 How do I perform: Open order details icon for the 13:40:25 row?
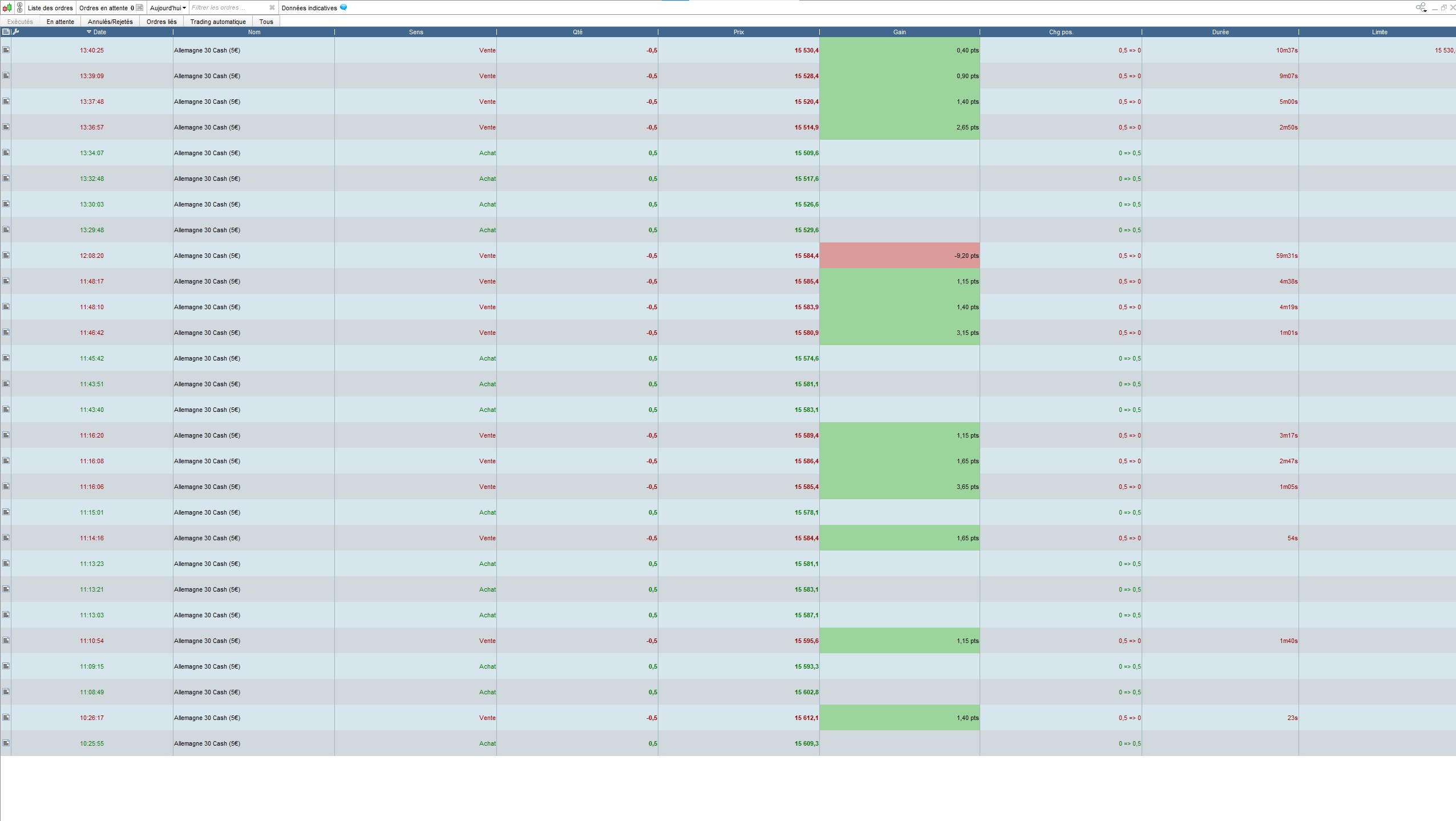[6, 50]
